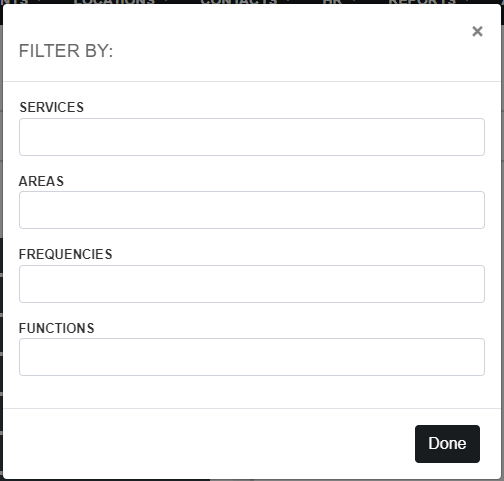Select the leftmost nav item ending in NTS
Viewport: 504px width, 481px height.
14,2
